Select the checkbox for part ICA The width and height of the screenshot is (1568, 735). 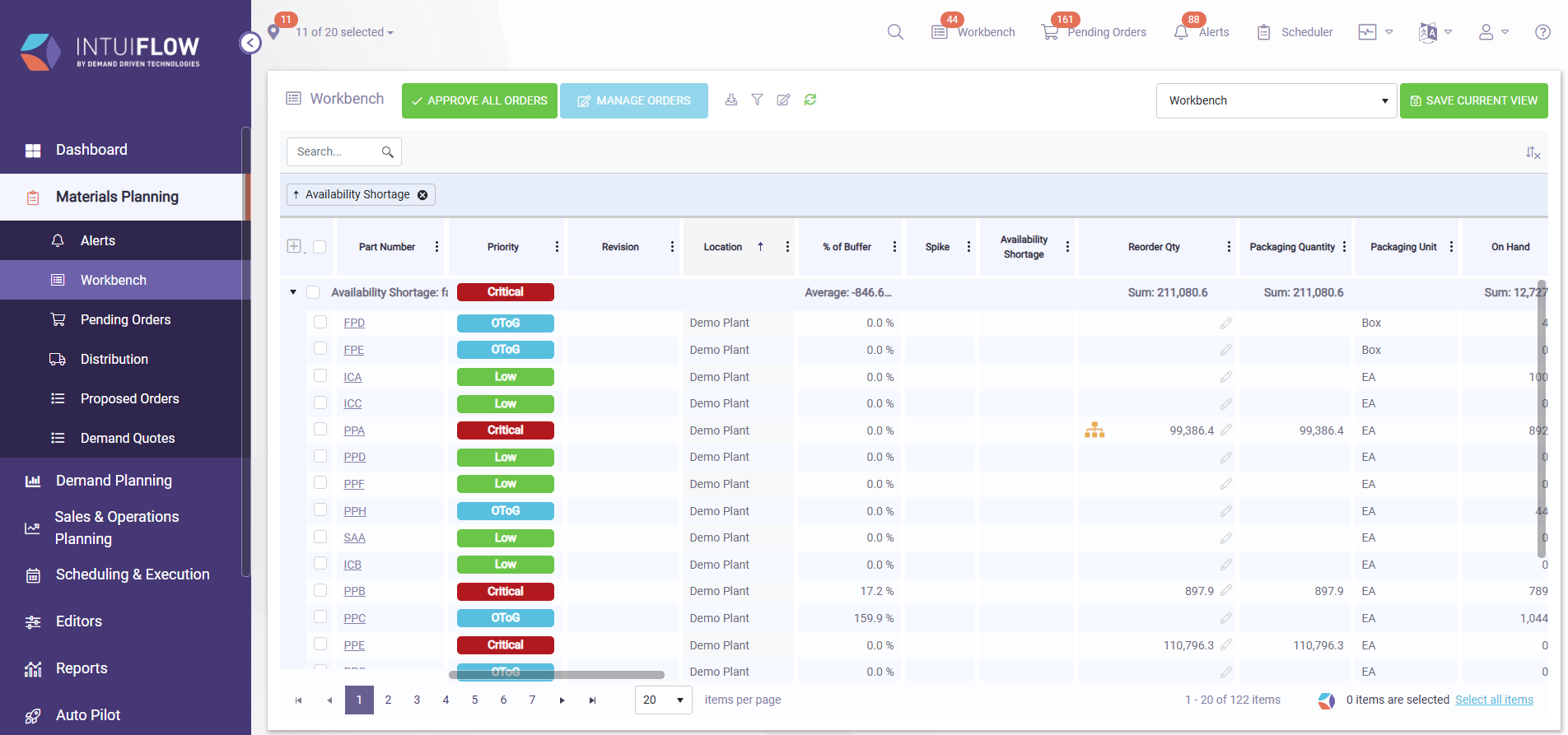(320, 375)
